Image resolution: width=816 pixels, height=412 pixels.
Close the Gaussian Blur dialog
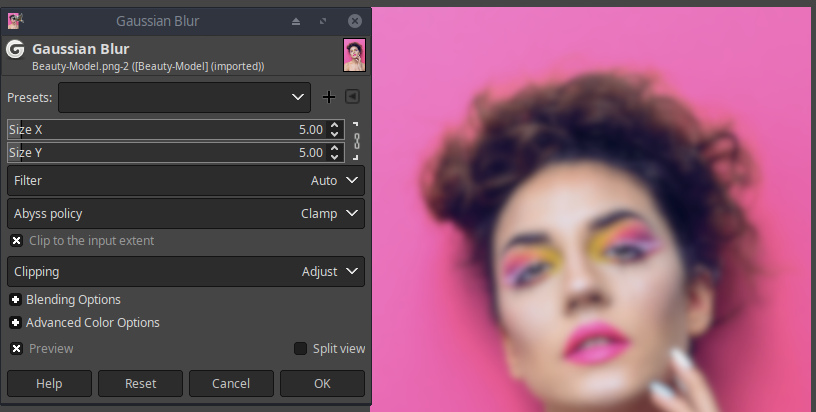point(354,21)
